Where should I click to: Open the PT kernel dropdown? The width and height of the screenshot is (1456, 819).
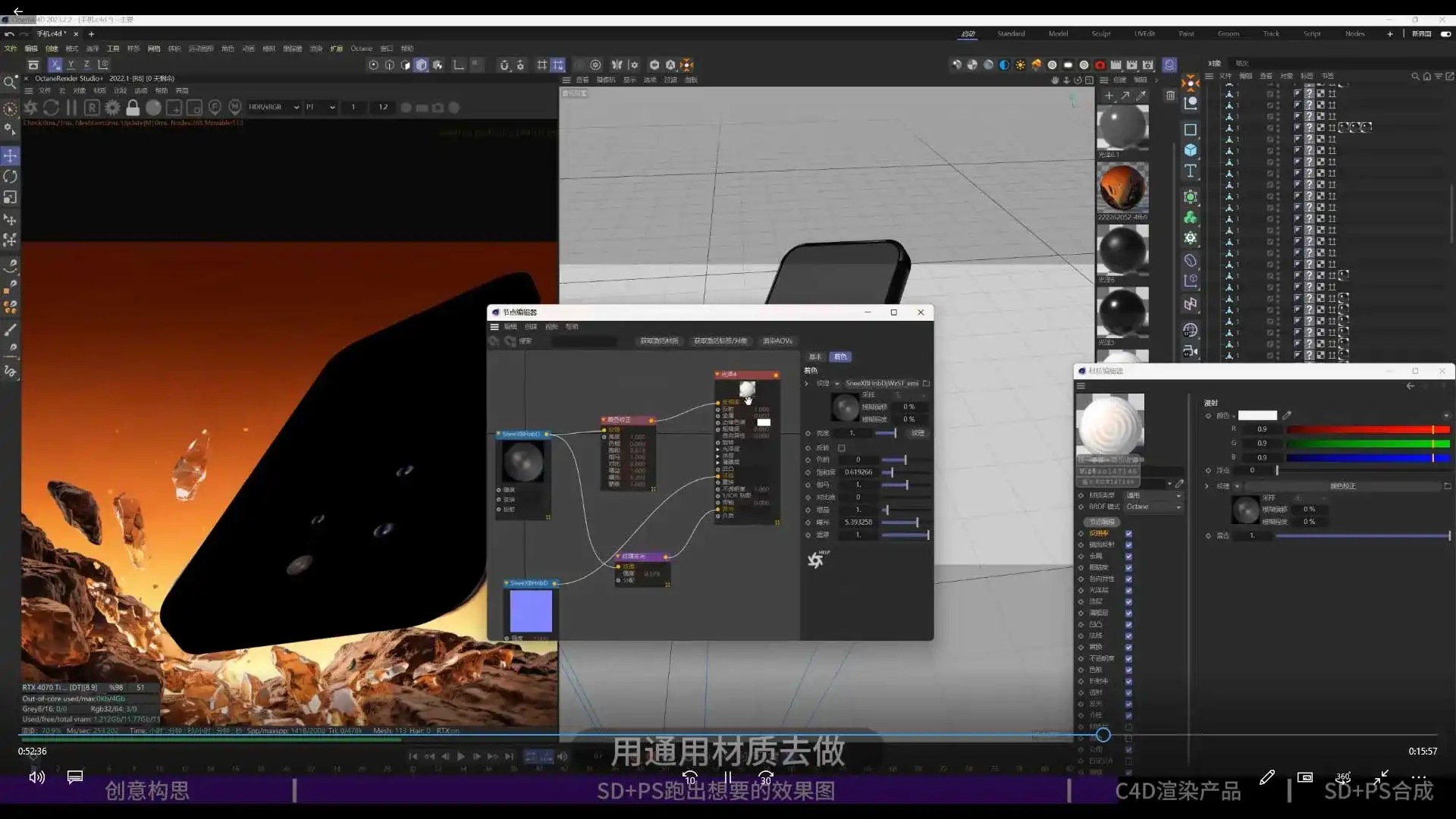pos(320,107)
